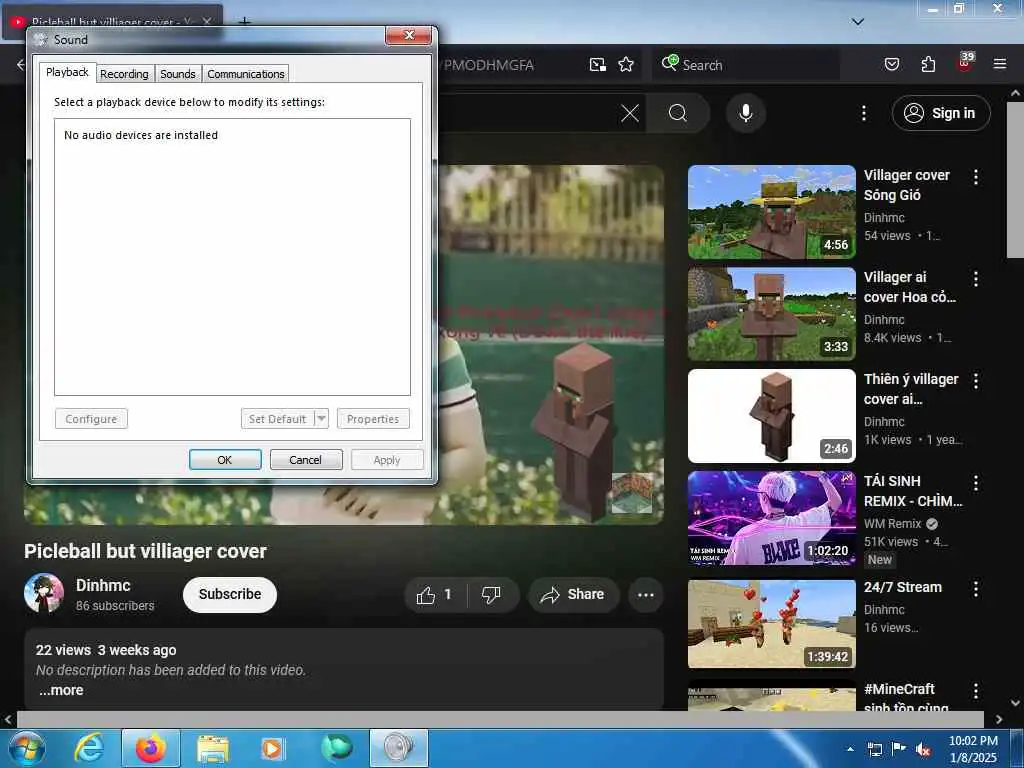Open options menu for 24/7 Stream
The height and width of the screenshot is (768, 1024).
pyautogui.click(x=975, y=589)
